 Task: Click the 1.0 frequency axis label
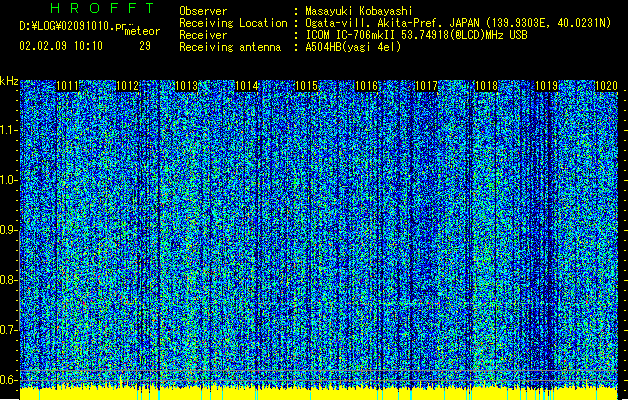pyautogui.click(x=8, y=181)
